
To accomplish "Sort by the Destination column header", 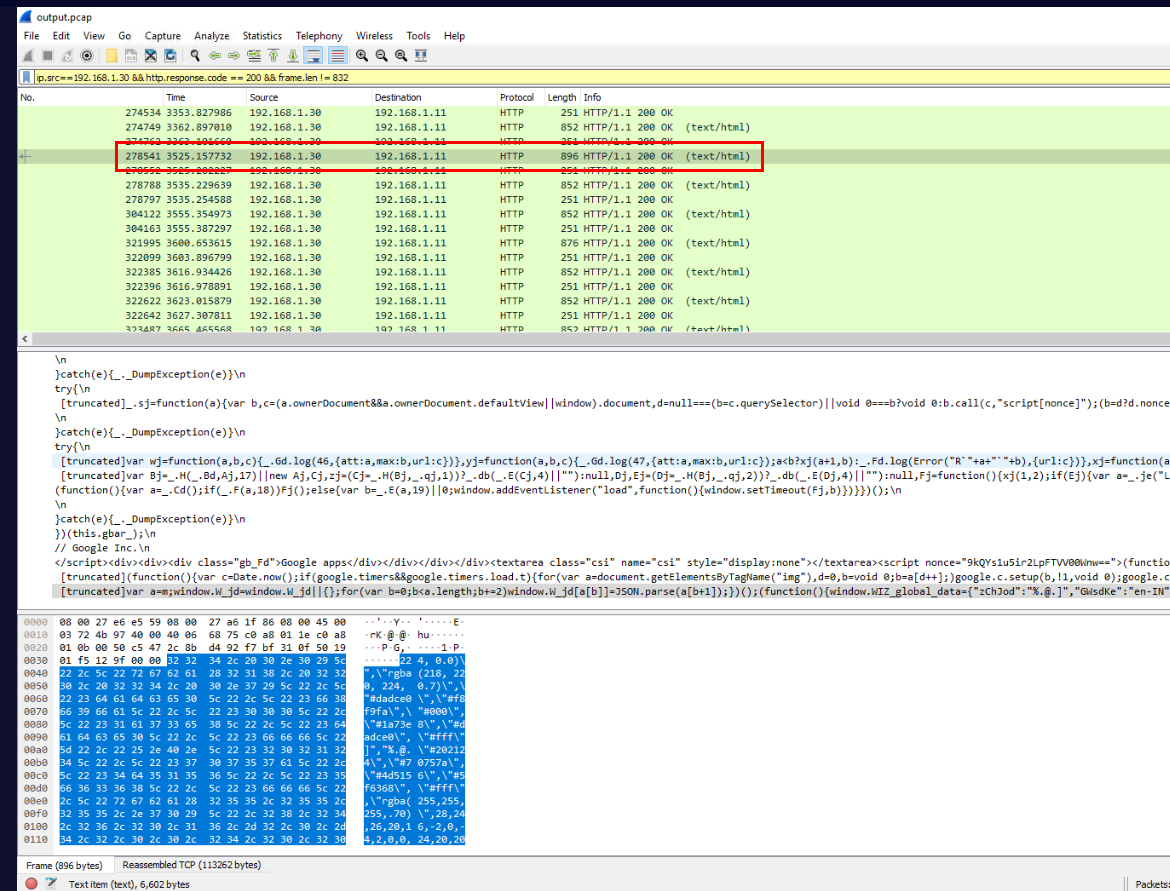I will coord(434,97).
